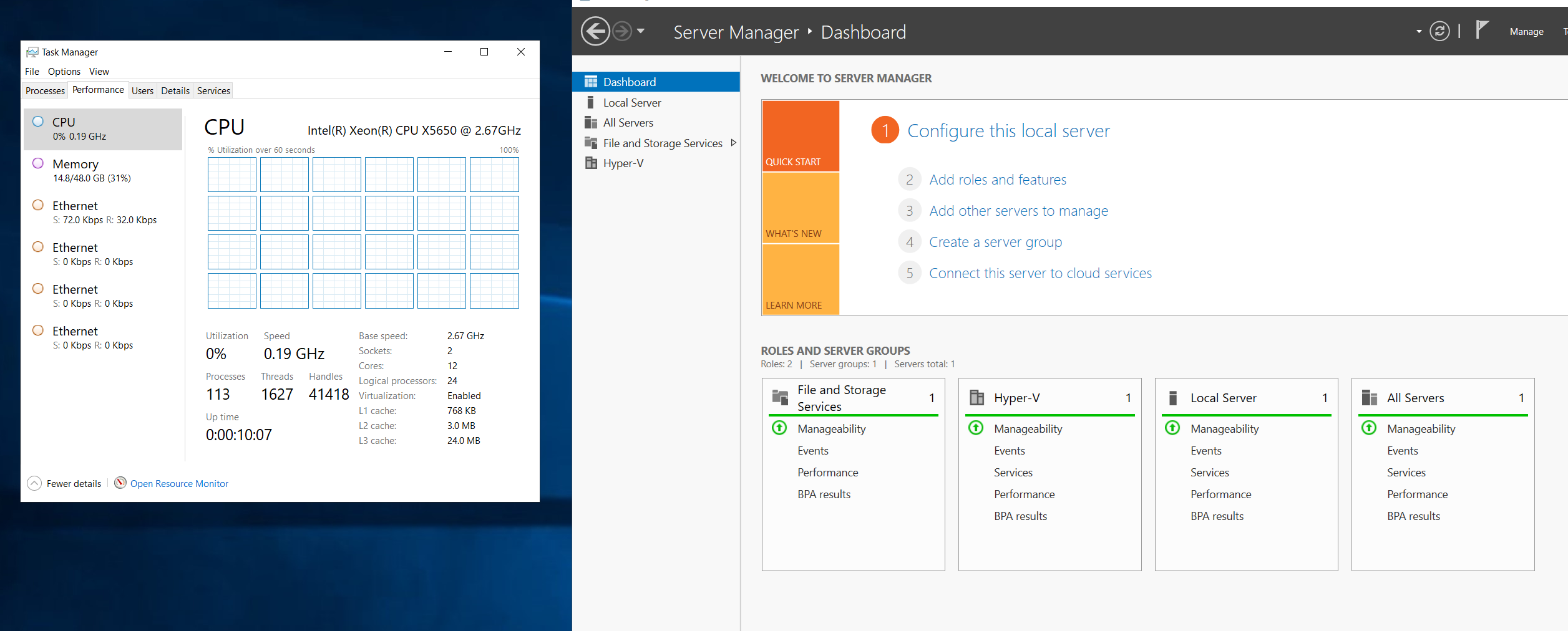Click Configure this local server link
This screenshot has width=1568, height=631.
click(x=1008, y=131)
